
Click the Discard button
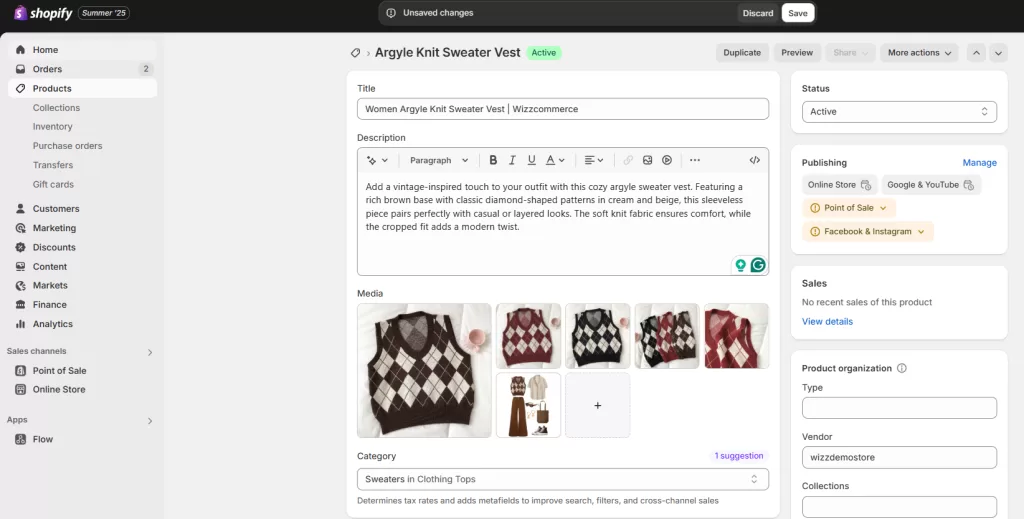coord(758,13)
